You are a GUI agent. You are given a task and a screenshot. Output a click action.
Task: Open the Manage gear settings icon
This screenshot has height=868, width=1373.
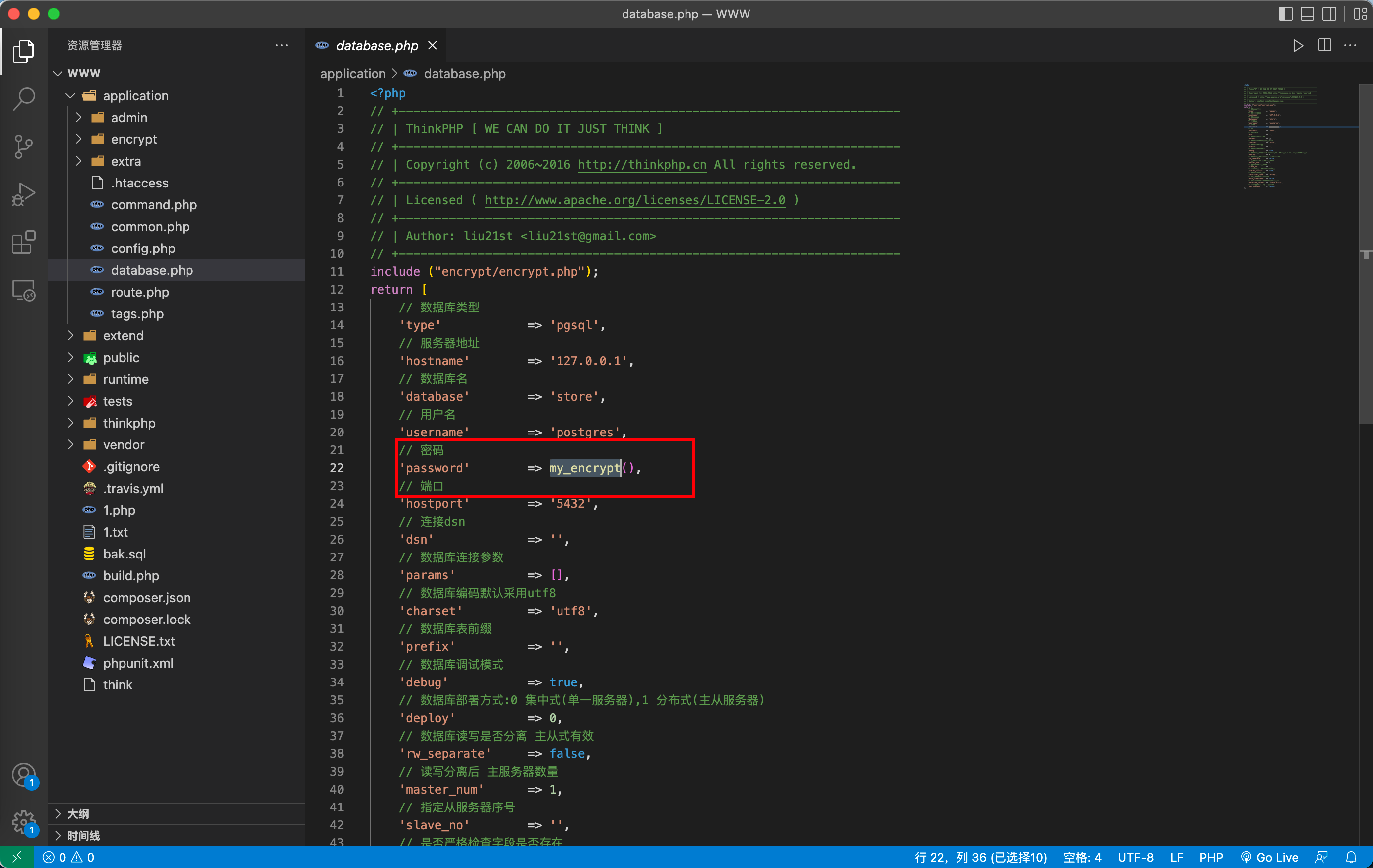point(23,823)
